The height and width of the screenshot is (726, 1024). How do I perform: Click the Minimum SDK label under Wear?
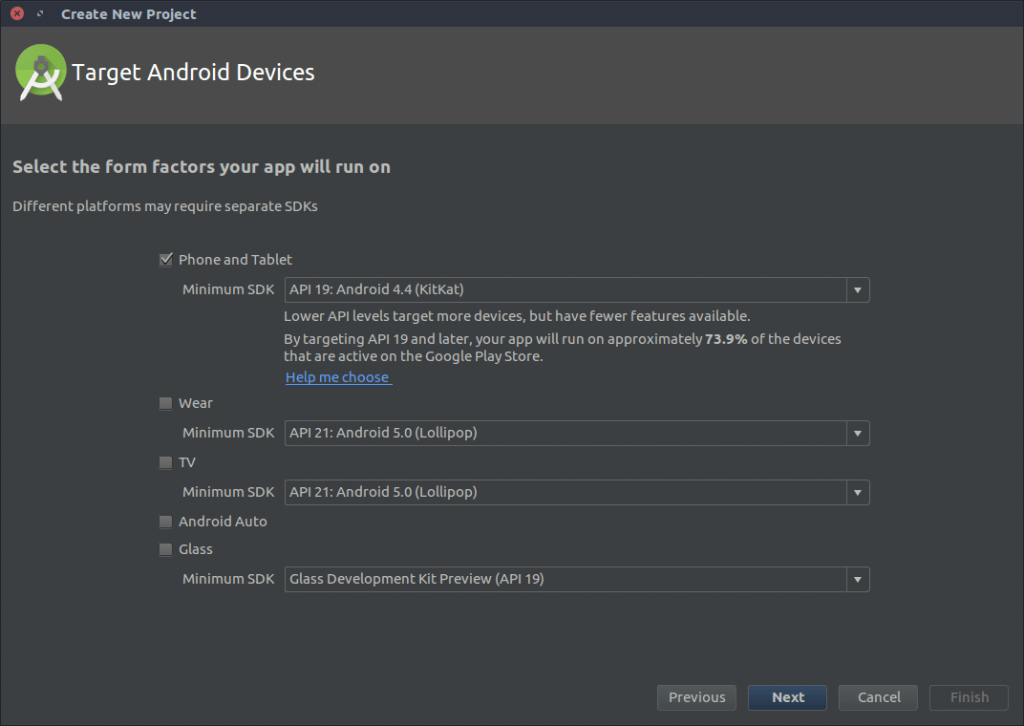(228, 434)
